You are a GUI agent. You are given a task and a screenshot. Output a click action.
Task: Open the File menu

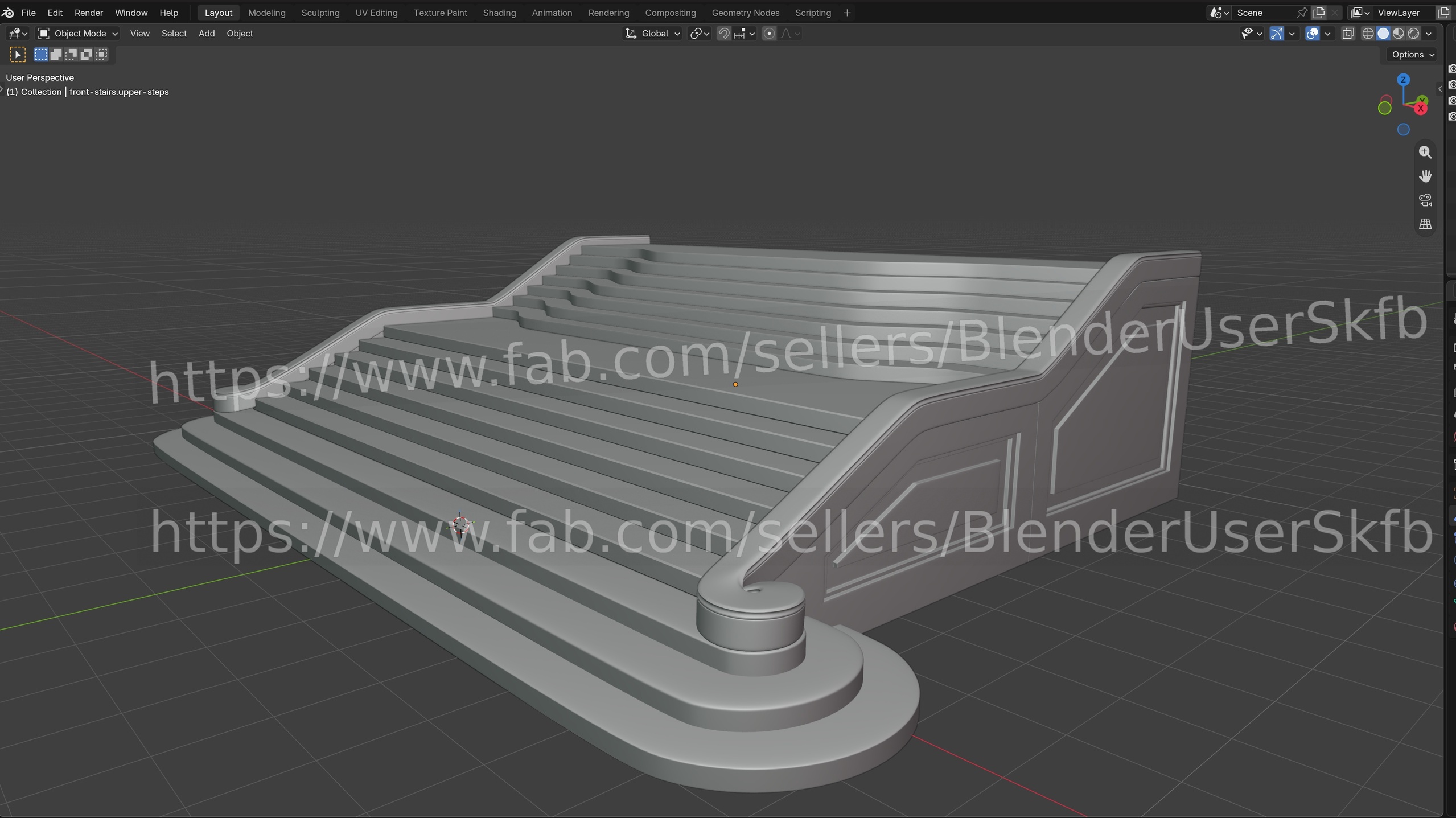pos(28,13)
